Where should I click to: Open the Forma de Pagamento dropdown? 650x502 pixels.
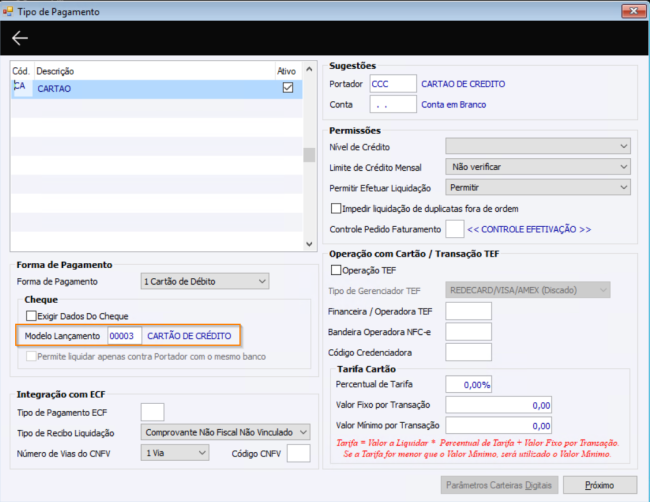(x=205, y=281)
